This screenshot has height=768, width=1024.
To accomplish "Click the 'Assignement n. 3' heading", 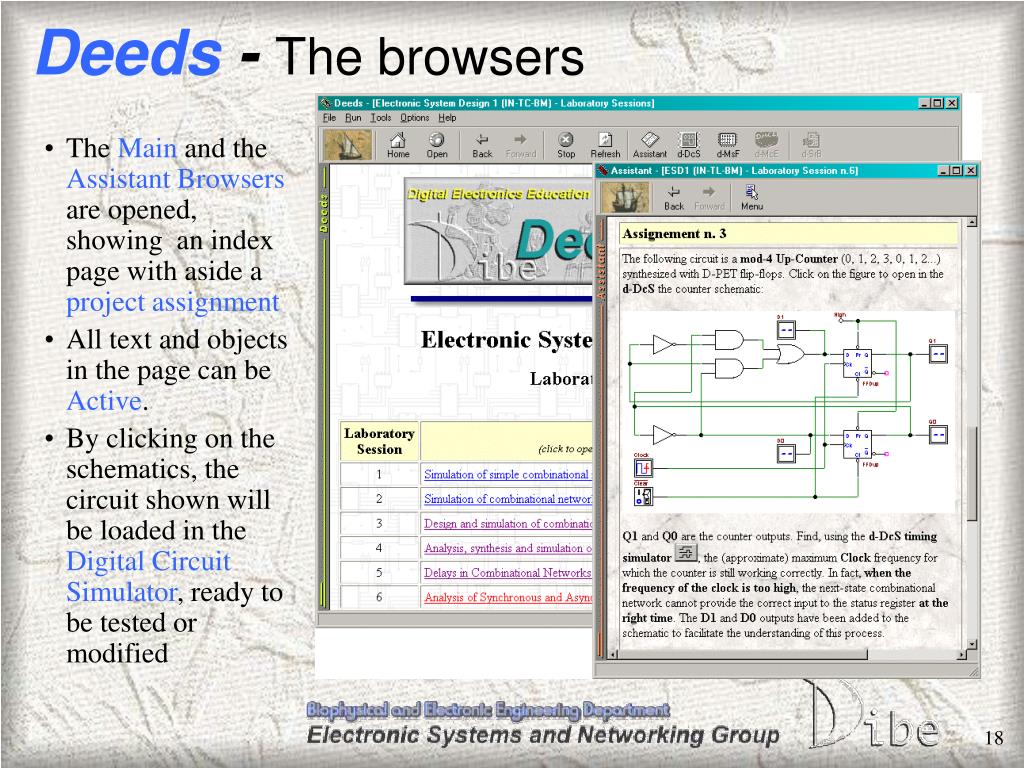I will (674, 234).
